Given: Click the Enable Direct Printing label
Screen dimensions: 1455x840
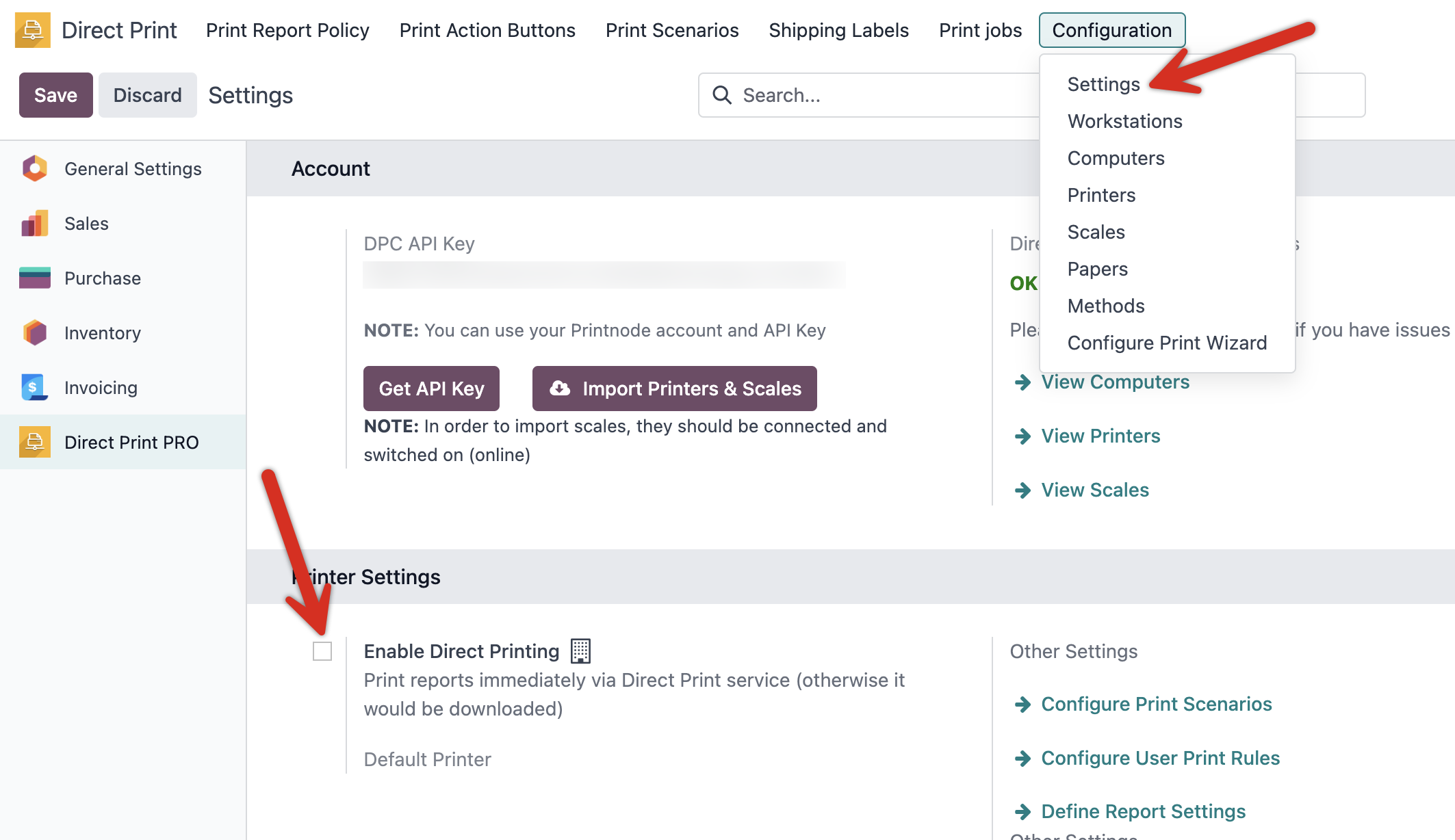Looking at the screenshot, I should [462, 651].
